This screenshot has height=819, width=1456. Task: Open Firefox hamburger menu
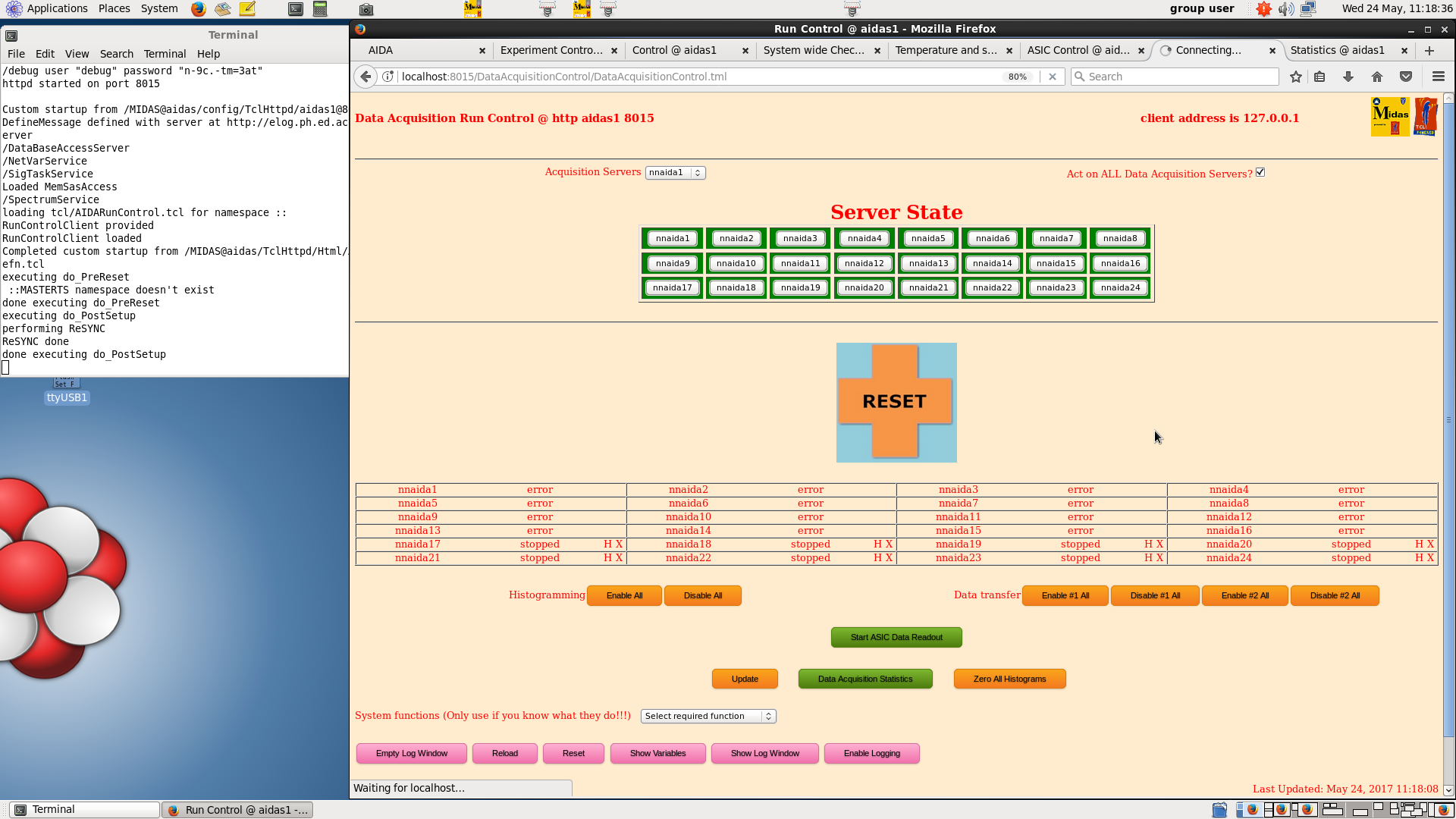pyautogui.click(x=1438, y=77)
